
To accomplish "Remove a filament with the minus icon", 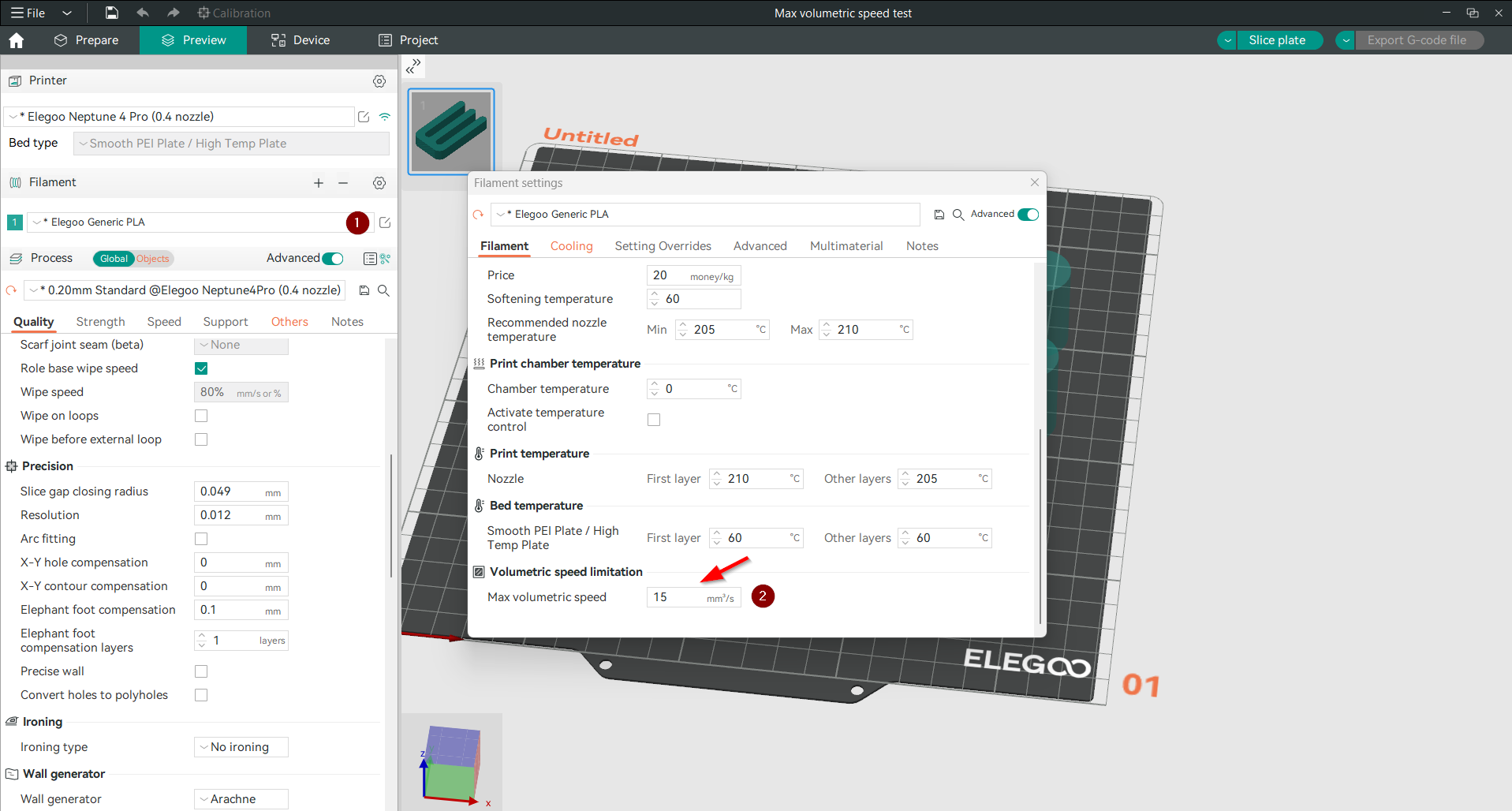I will (x=343, y=183).
